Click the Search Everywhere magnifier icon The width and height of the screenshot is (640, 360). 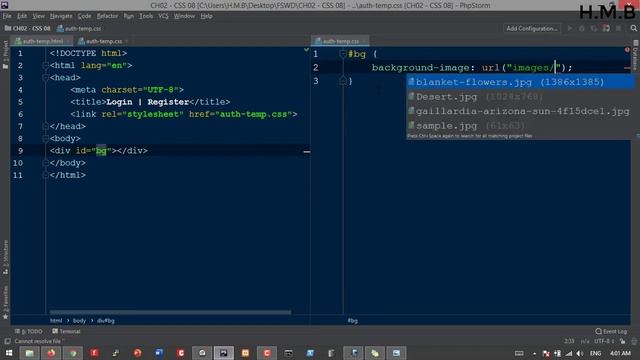point(633,28)
